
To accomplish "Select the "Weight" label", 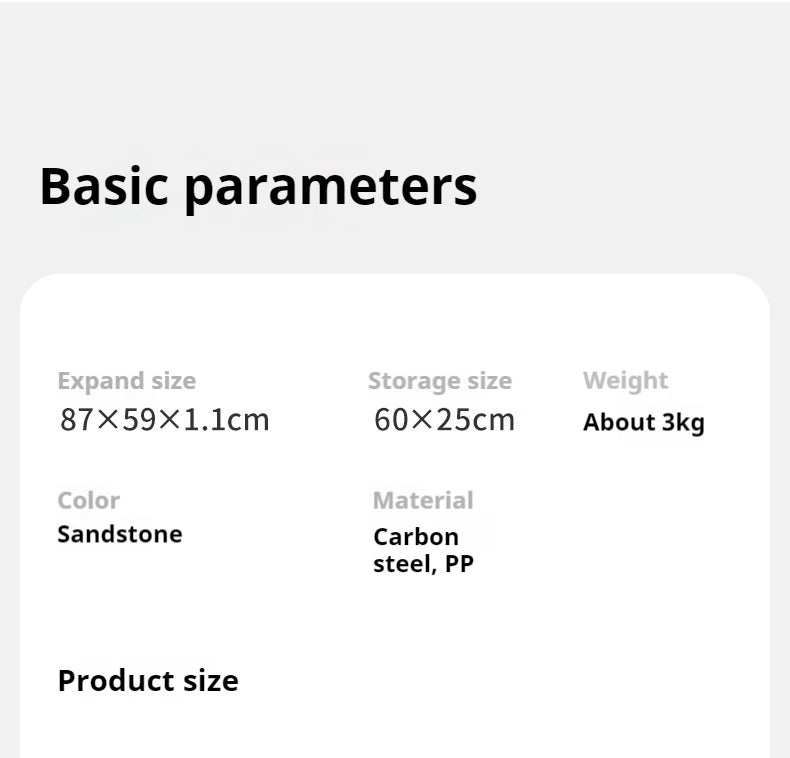I will 625,381.
